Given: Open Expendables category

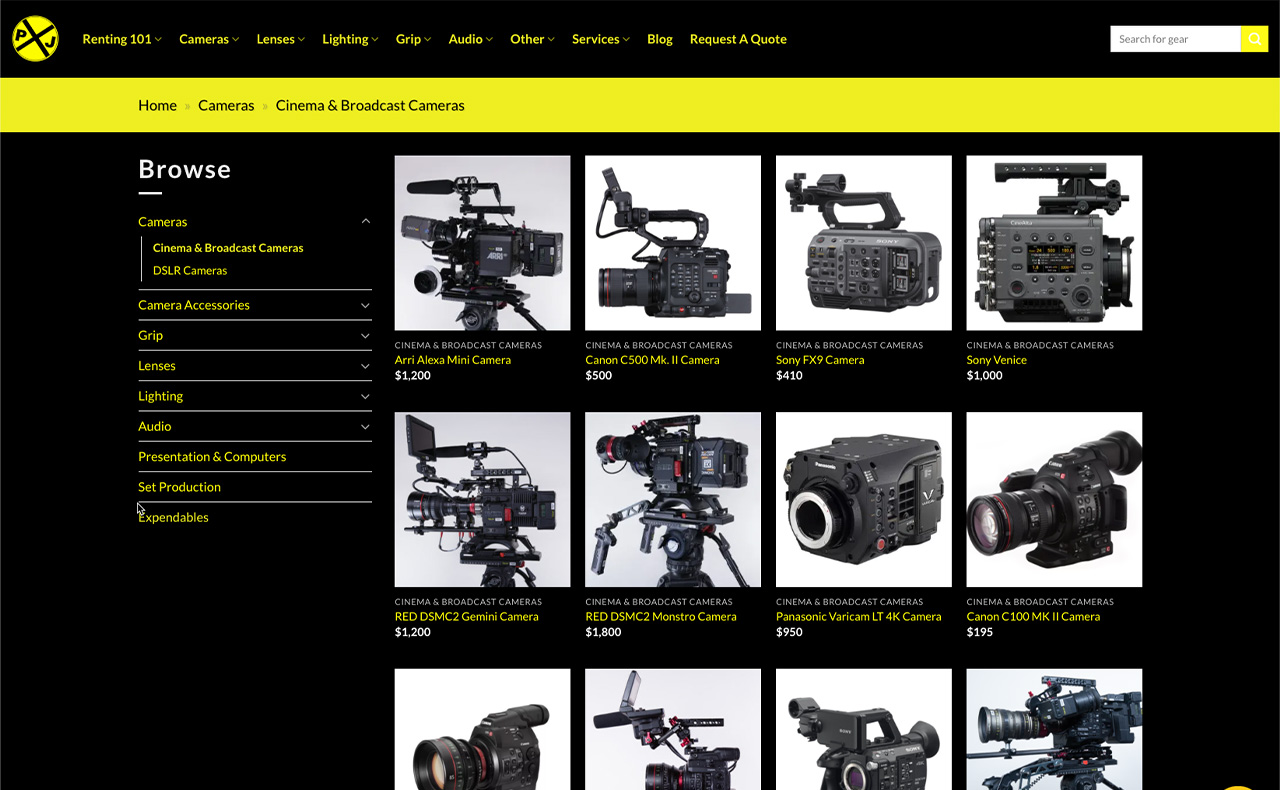Looking at the screenshot, I should [x=173, y=517].
